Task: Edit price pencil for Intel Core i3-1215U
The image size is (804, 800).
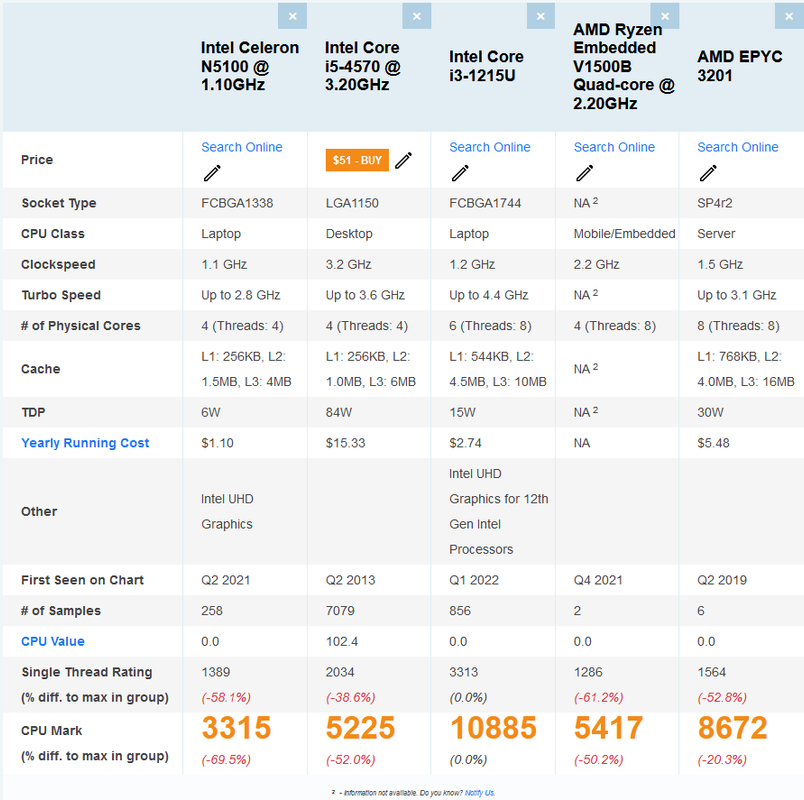Action: click(460, 173)
